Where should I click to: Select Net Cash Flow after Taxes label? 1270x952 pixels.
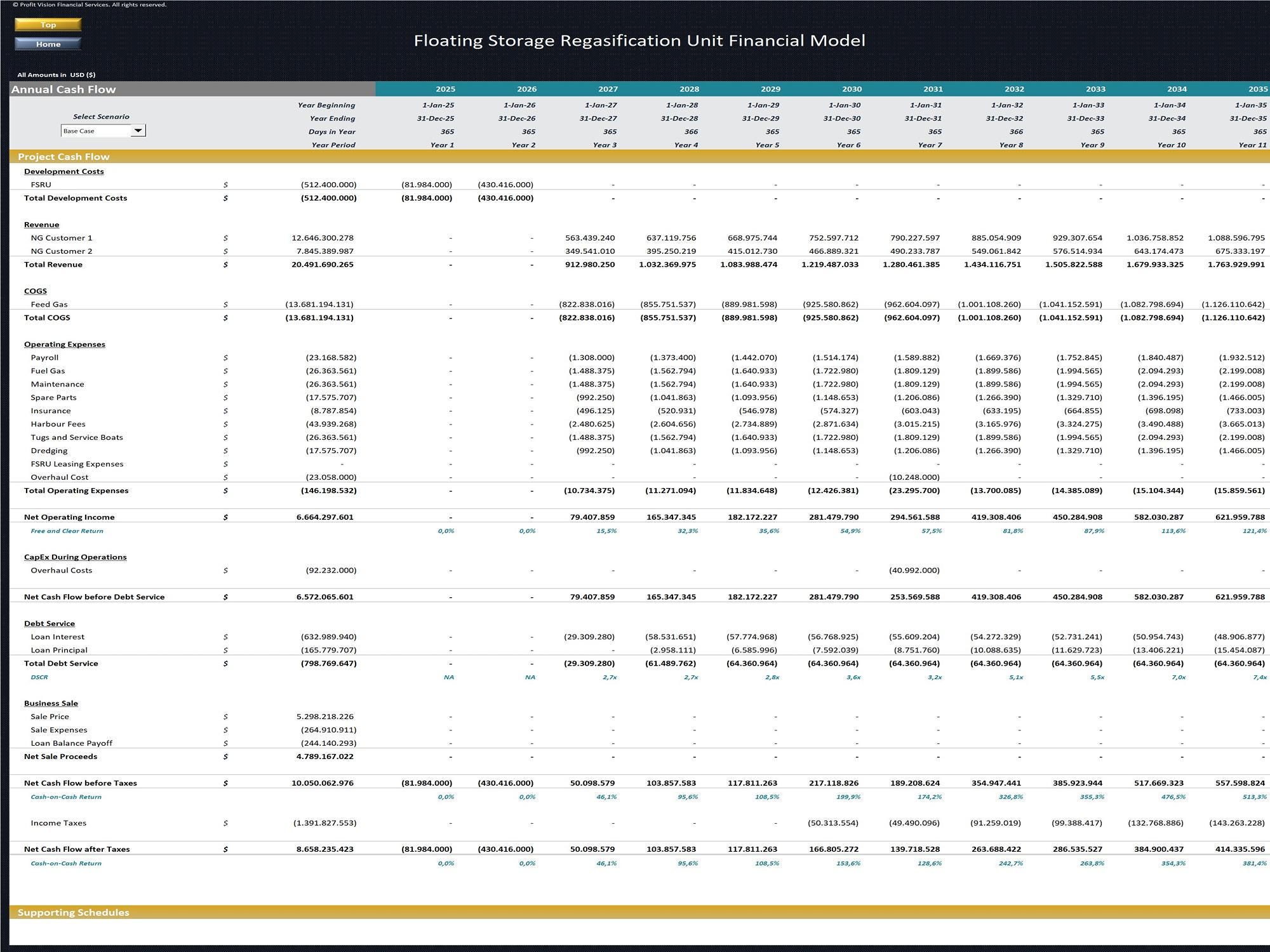[x=77, y=849]
